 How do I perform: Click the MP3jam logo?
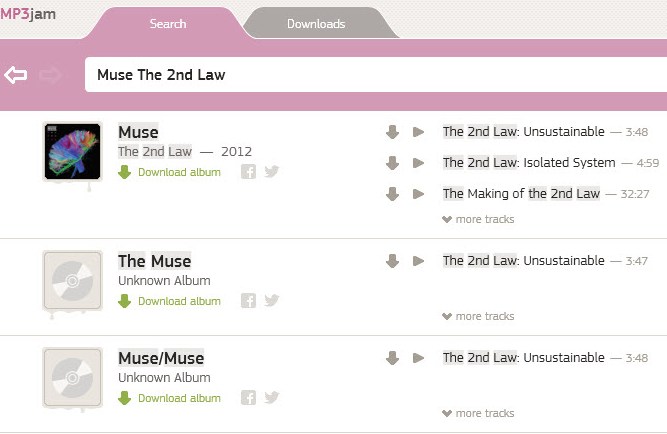[x=28, y=14]
